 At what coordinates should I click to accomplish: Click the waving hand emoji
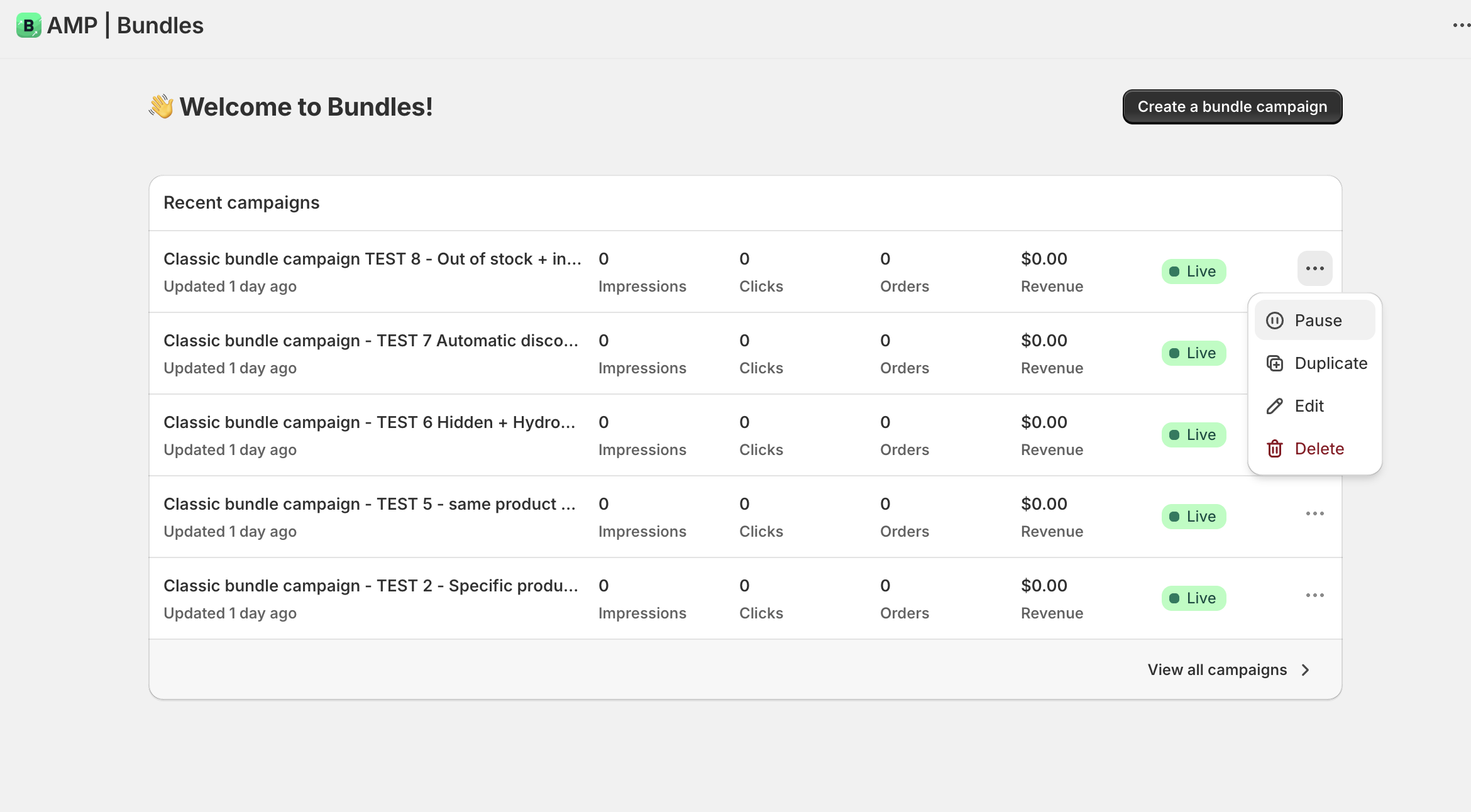tap(162, 106)
